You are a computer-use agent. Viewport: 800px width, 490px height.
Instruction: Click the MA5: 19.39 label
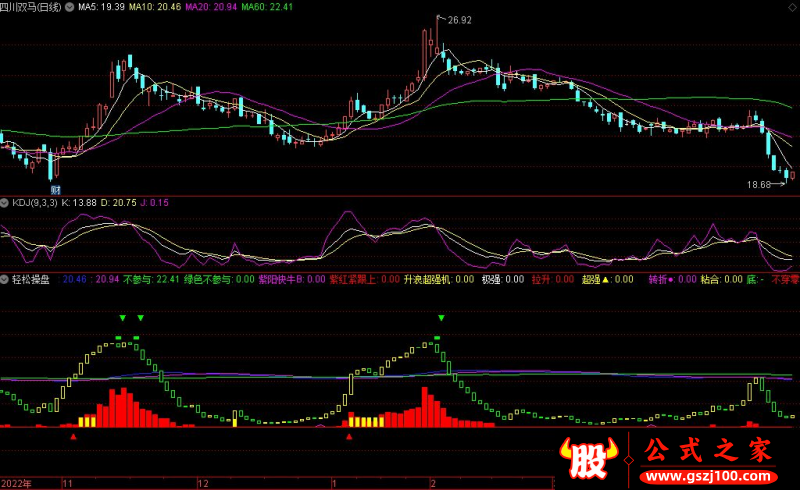[101, 7]
